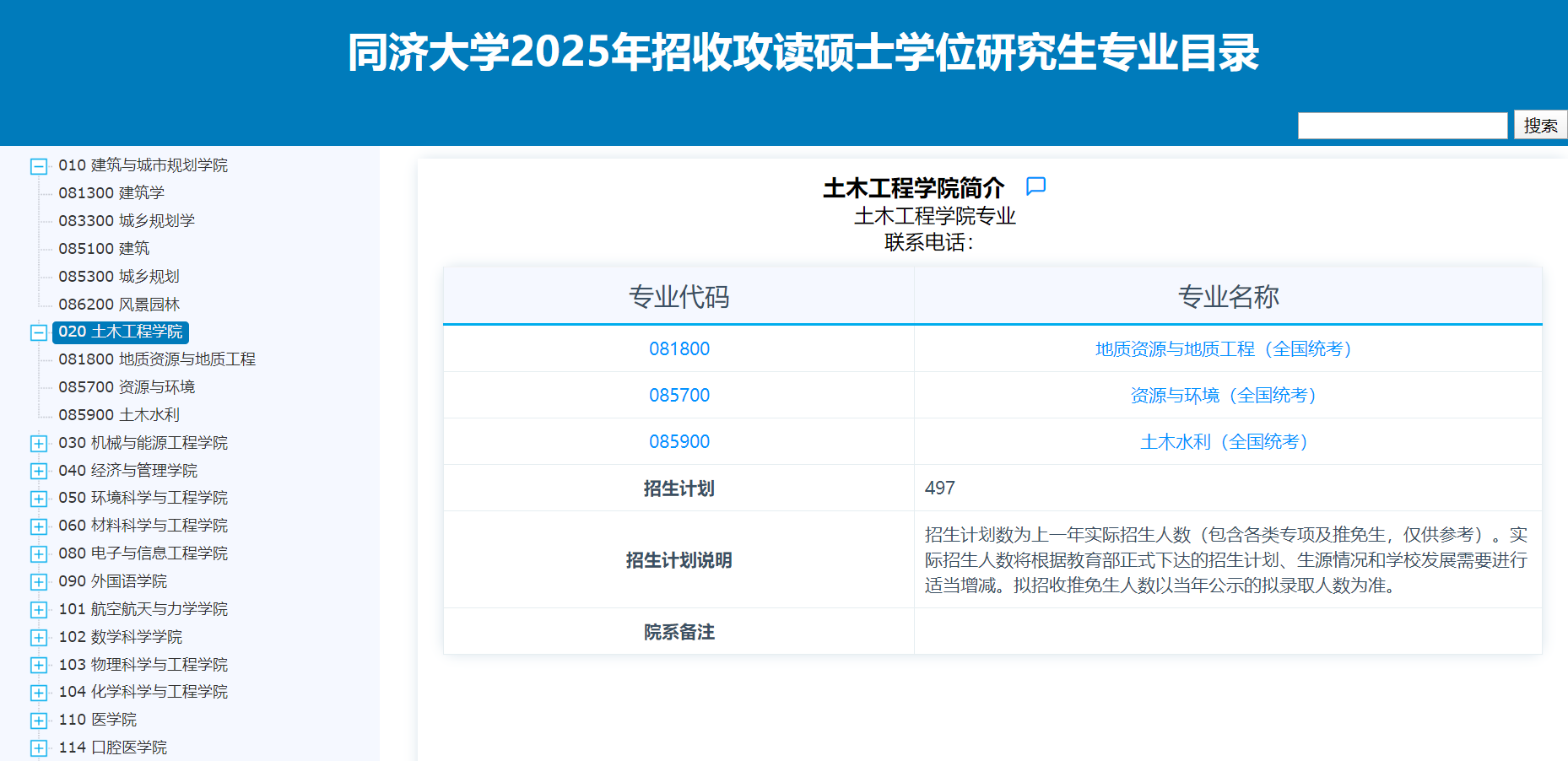Viewport: 1568px width, 761px height.
Task: Open major code link 085700 in table
Action: [x=679, y=395]
